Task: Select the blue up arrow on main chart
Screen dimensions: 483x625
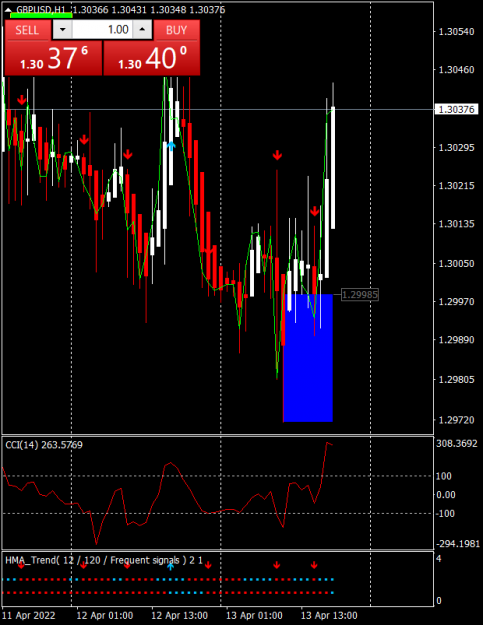Action: pyautogui.click(x=171, y=146)
